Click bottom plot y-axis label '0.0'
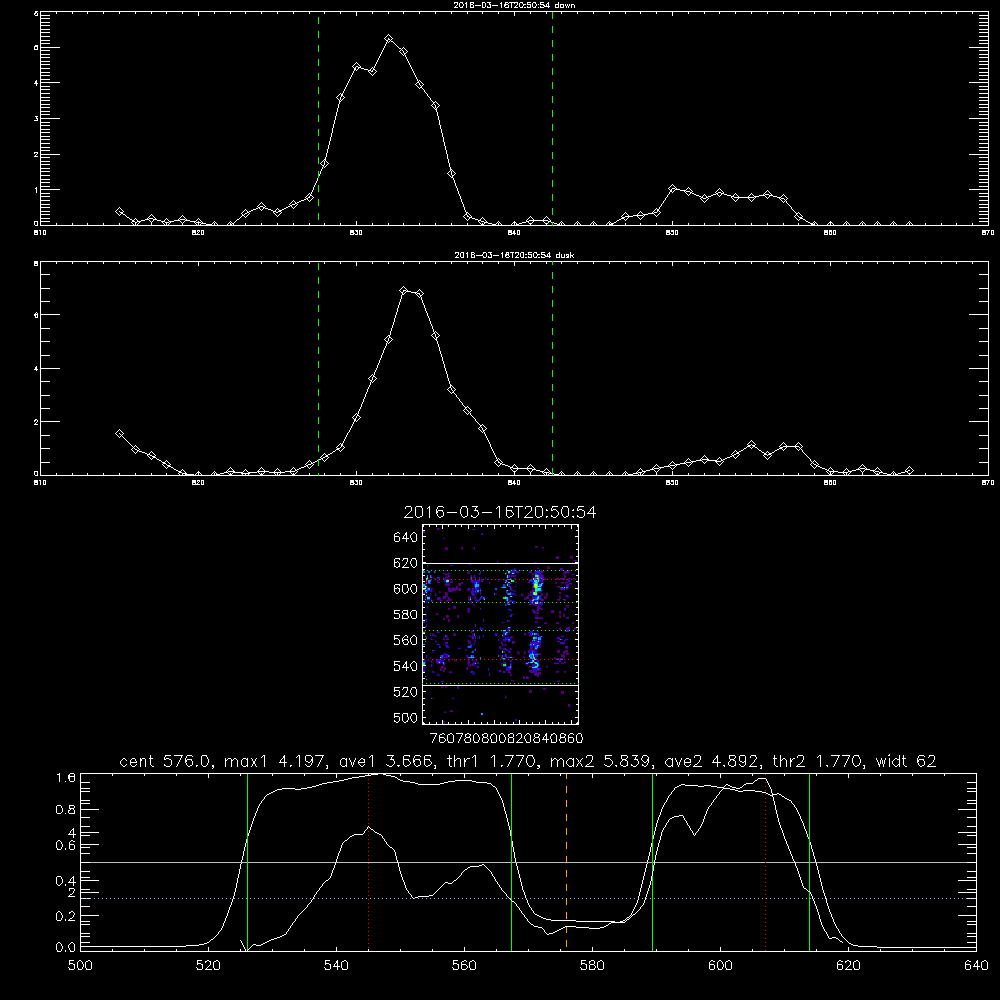1000x1000 pixels. [x=66, y=948]
